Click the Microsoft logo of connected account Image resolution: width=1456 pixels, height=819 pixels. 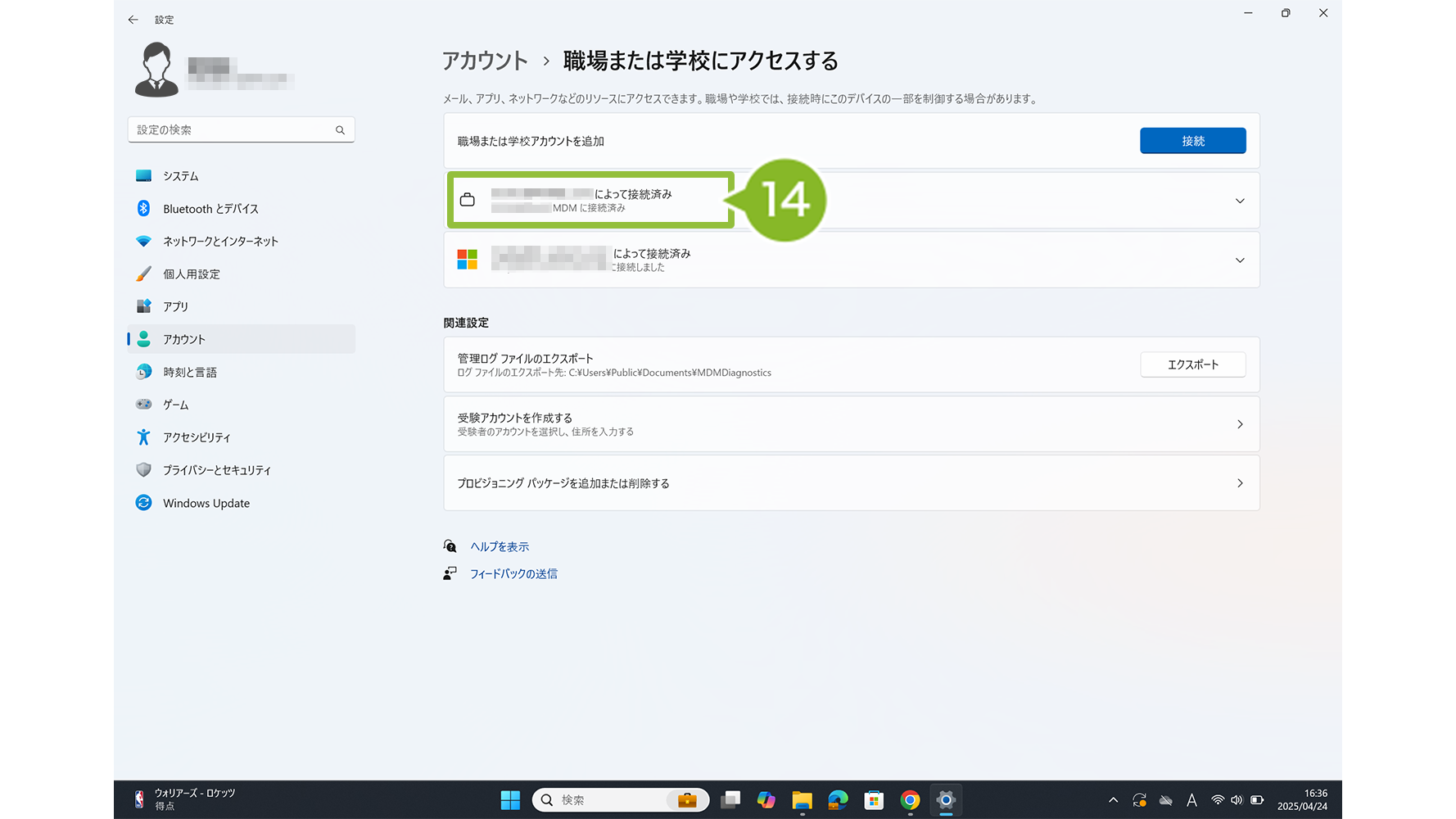click(x=468, y=260)
